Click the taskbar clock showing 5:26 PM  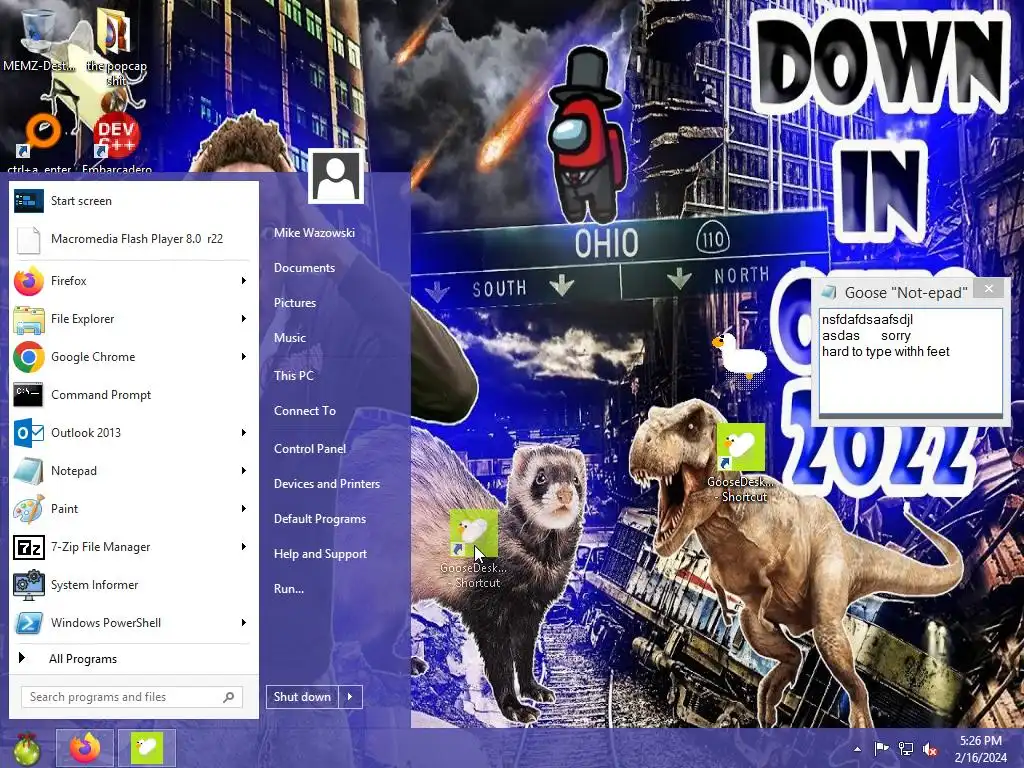pos(980,749)
